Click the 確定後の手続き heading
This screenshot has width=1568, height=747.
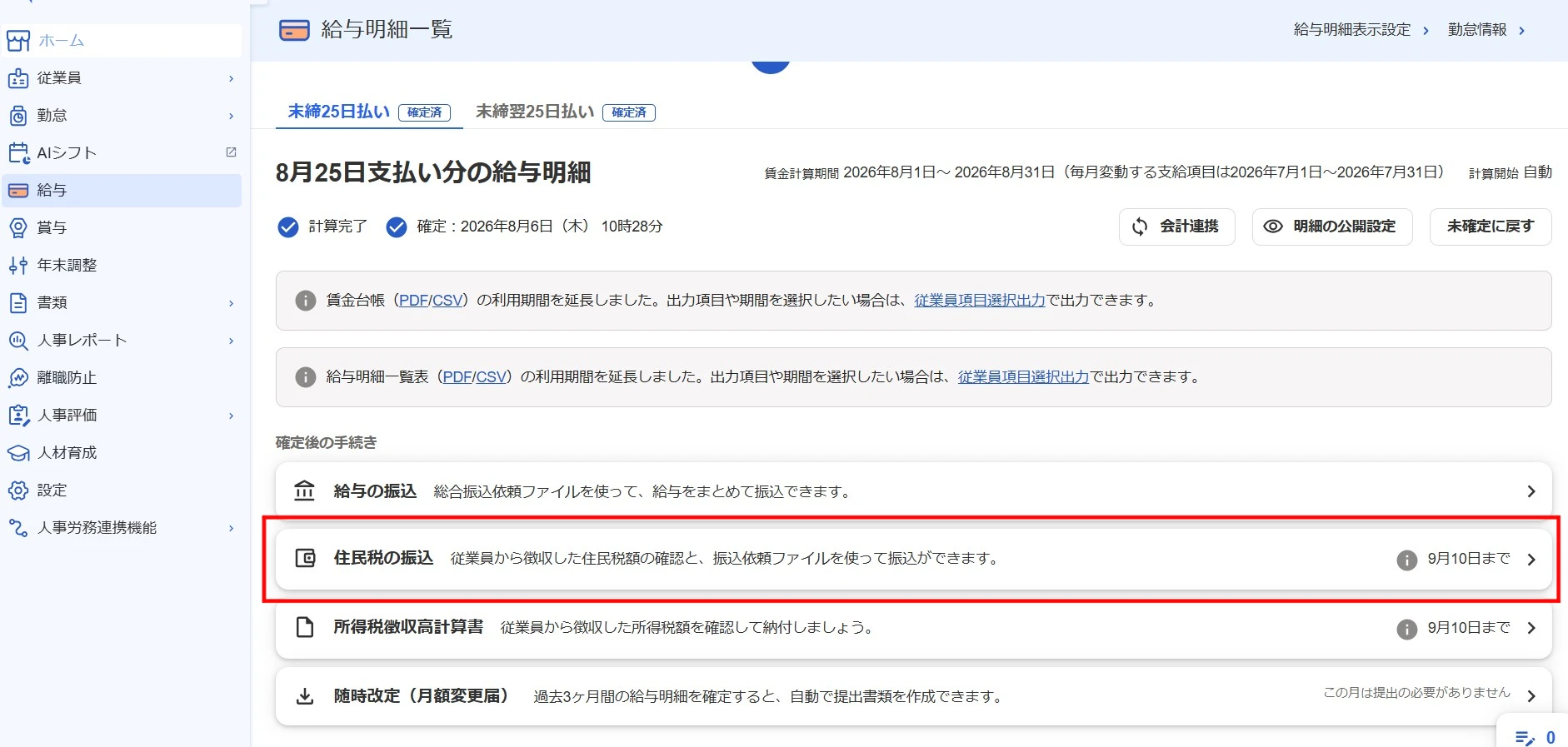point(326,442)
